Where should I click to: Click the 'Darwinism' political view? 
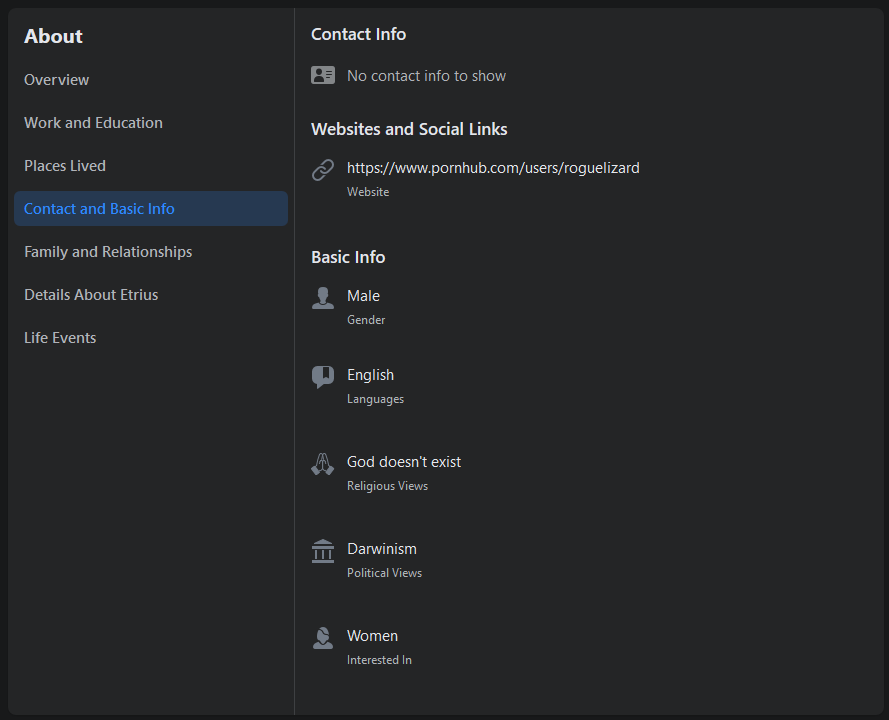click(382, 549)
